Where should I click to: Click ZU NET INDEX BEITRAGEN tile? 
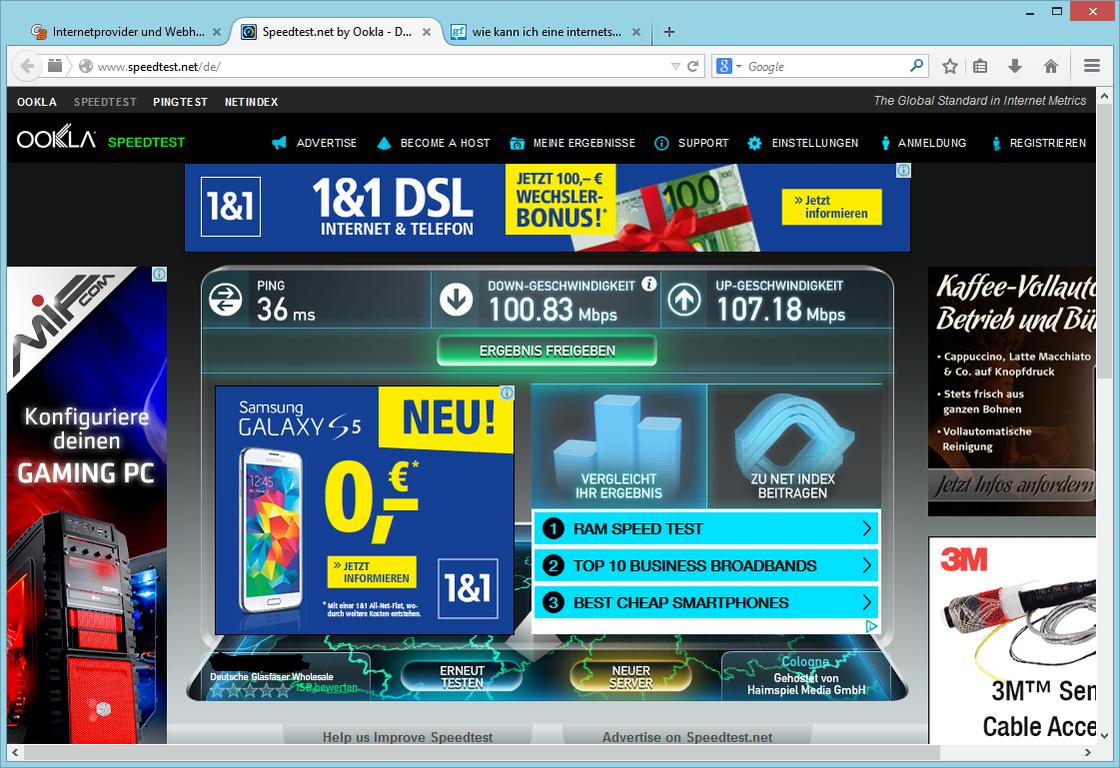click(793, 446)
